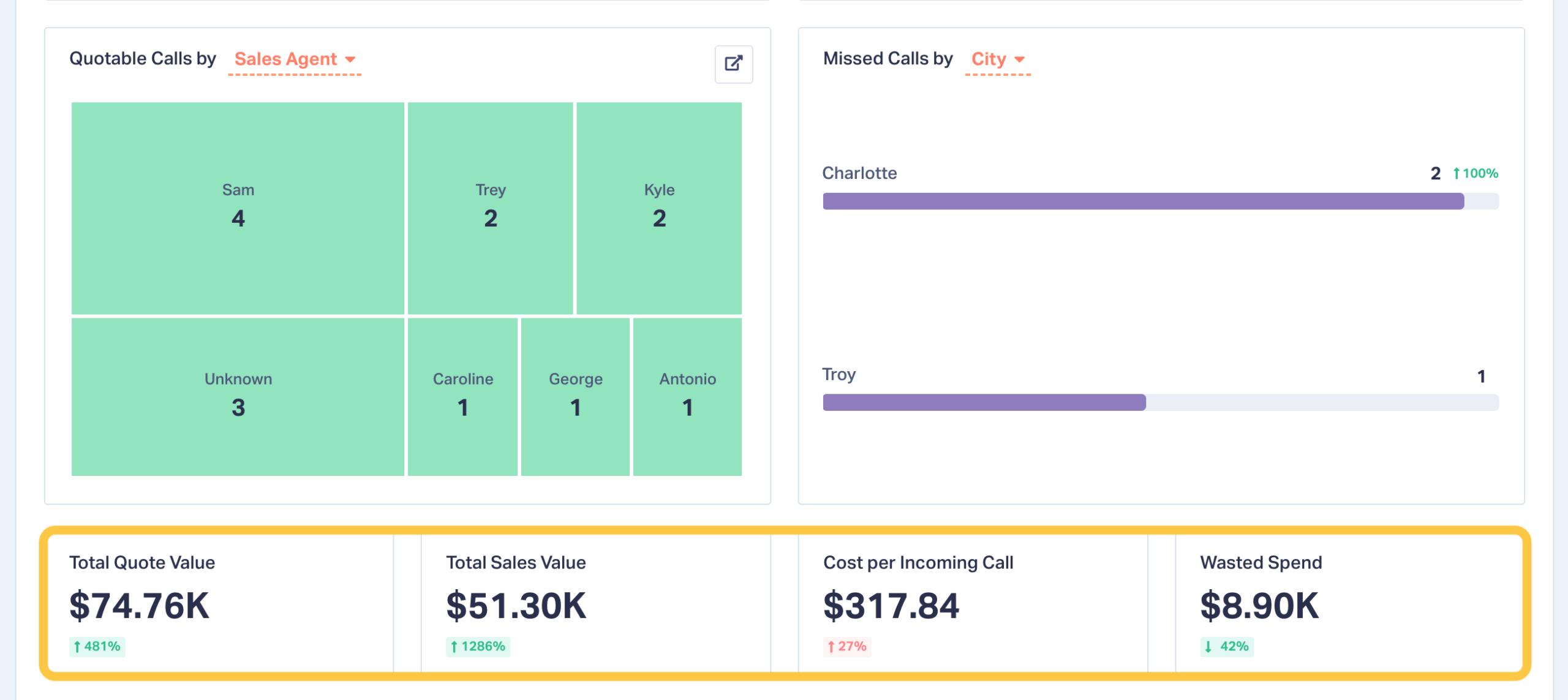Expand the Sales Agent dropdown

tap(294, 59)
